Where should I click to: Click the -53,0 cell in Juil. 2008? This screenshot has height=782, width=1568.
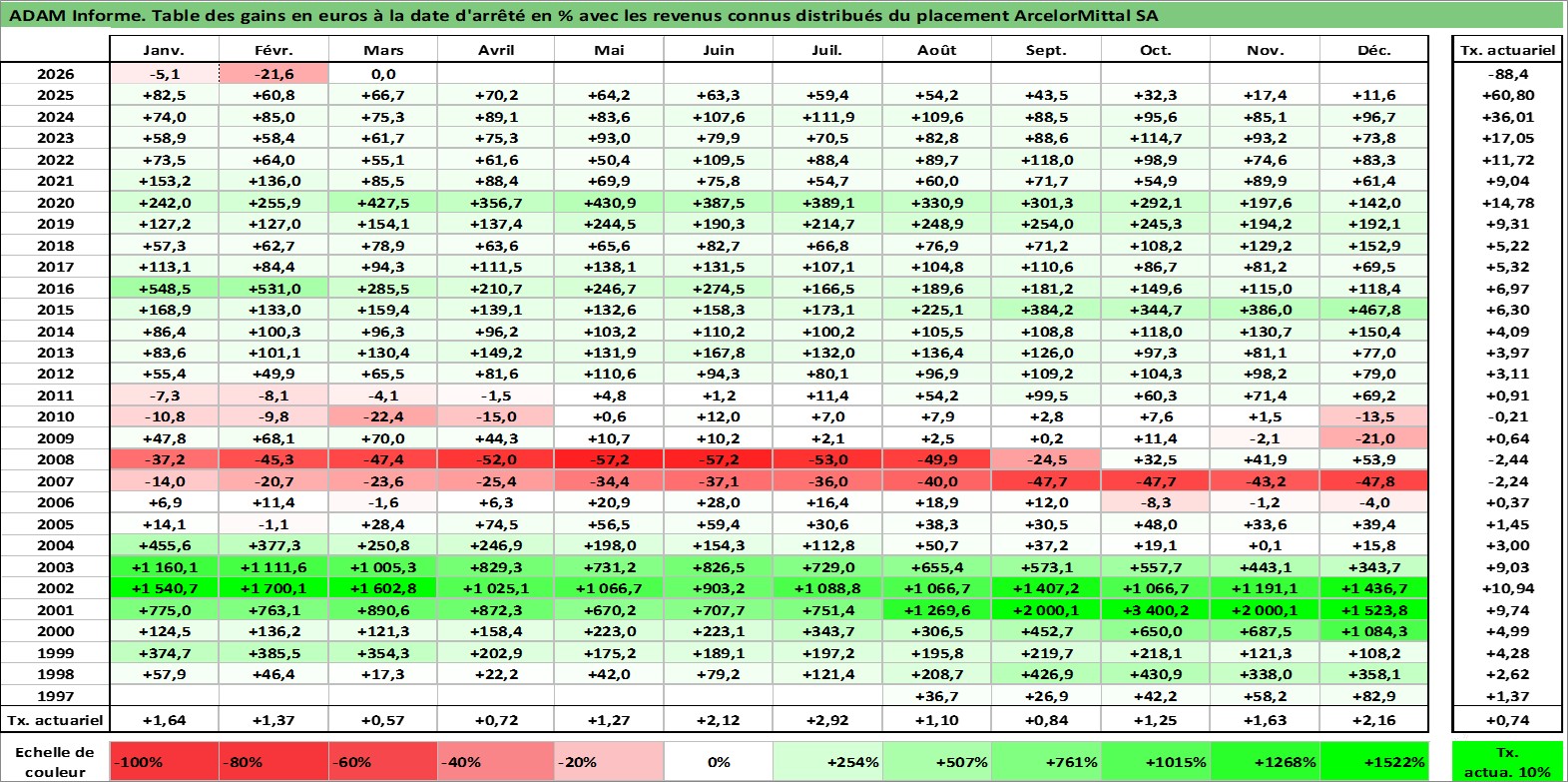pyautogui.click(x=827, y=459)
